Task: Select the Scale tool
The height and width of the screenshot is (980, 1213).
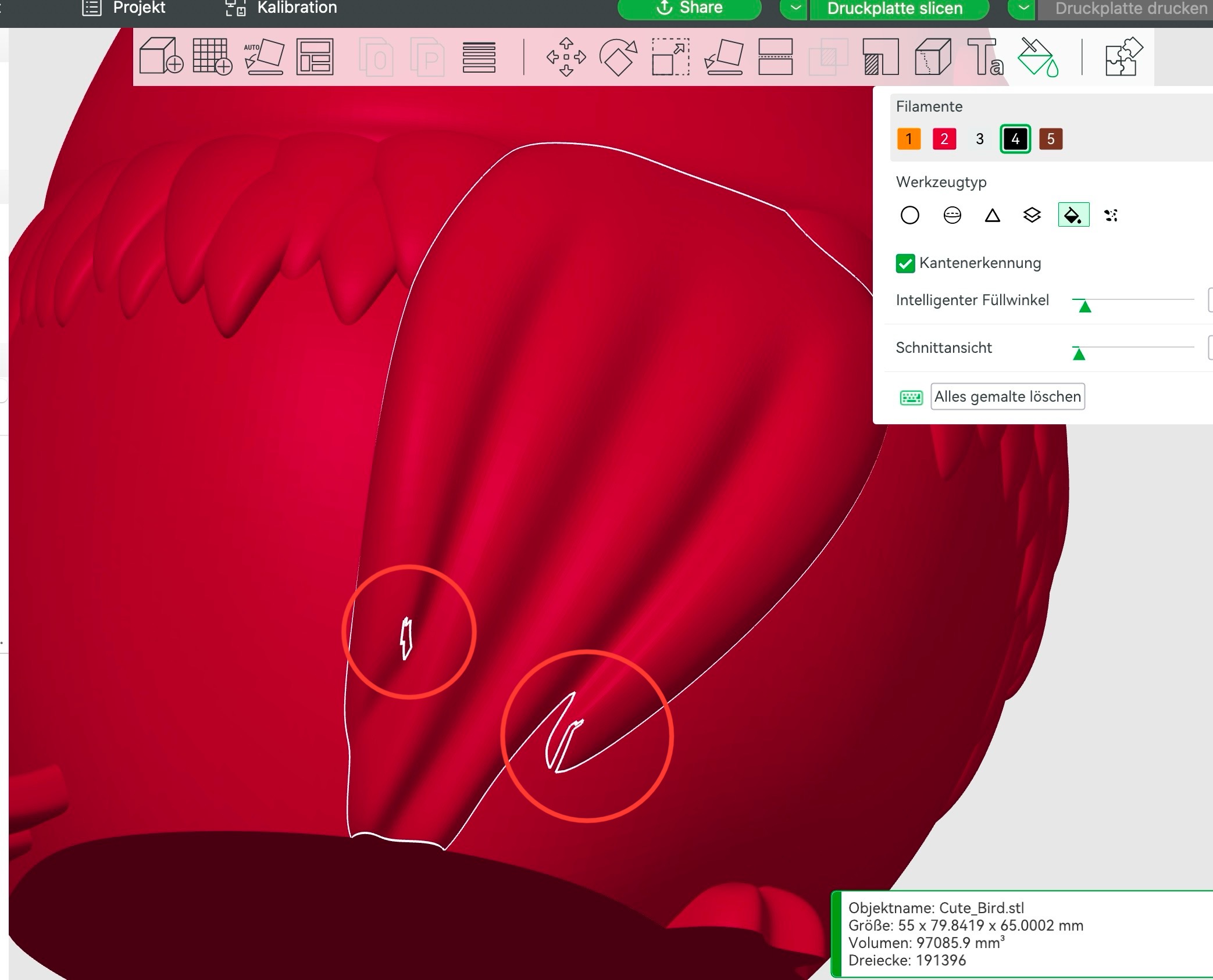Action: tap(670, 57)
